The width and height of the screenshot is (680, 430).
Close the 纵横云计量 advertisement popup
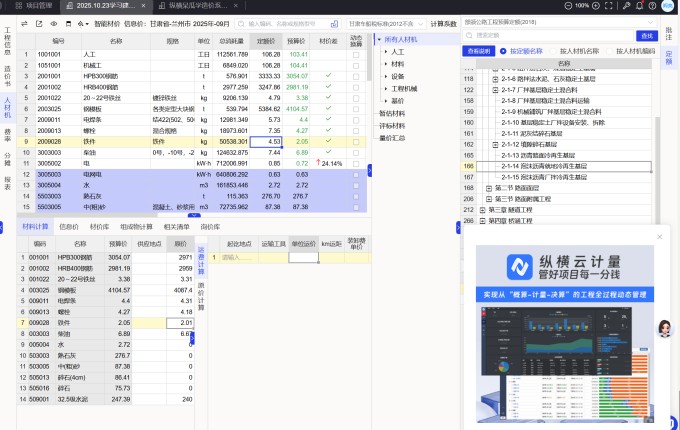pyautogui.click(x=659, y=237)
